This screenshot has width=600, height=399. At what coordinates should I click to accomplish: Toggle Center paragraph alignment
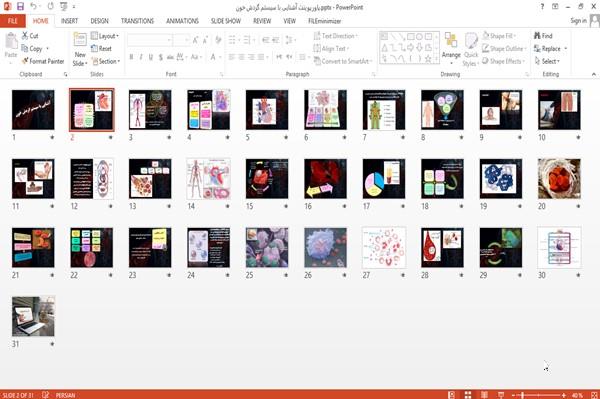point(241,57)
